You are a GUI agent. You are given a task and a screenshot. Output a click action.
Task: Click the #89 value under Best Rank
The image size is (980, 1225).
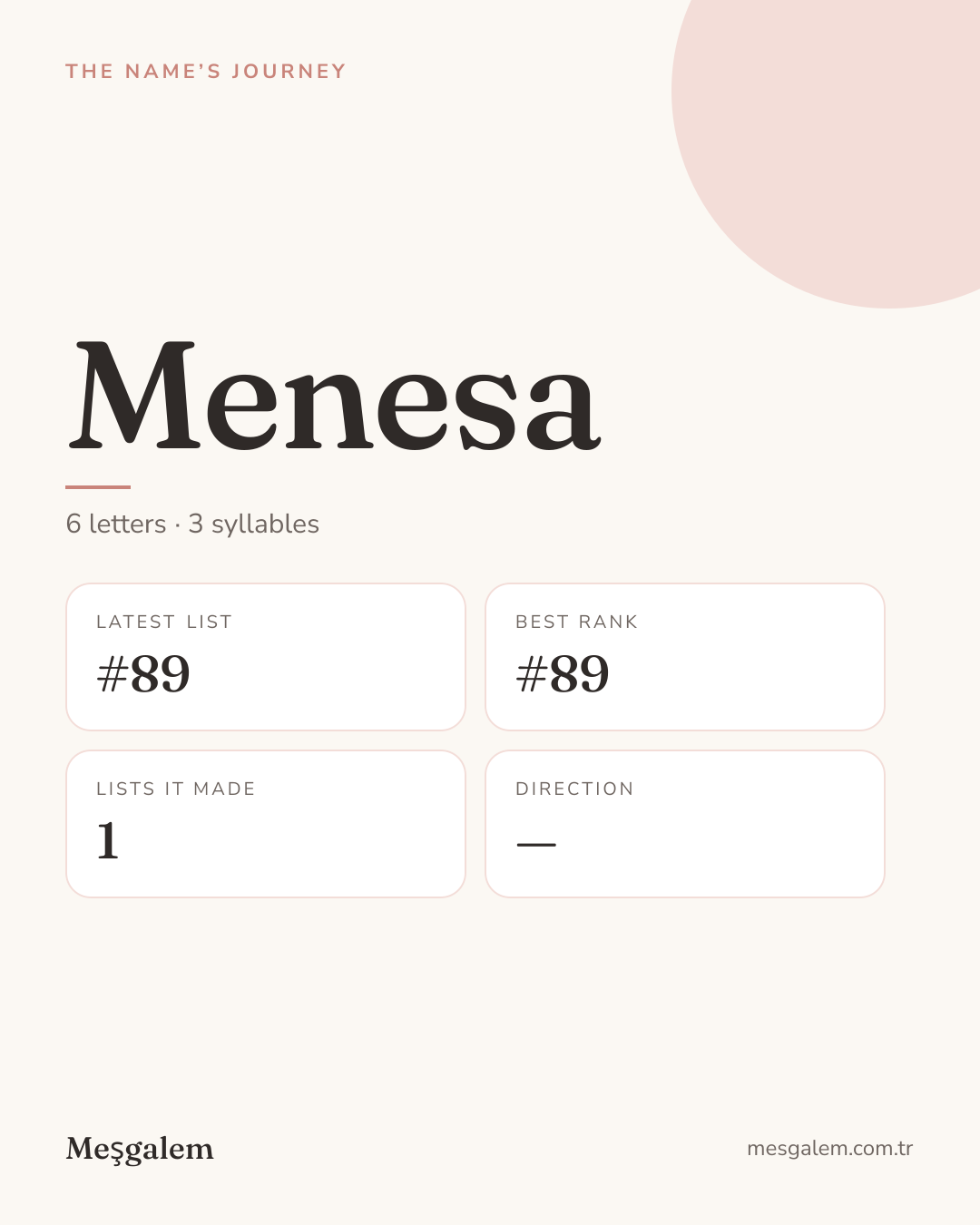(563, 673)
